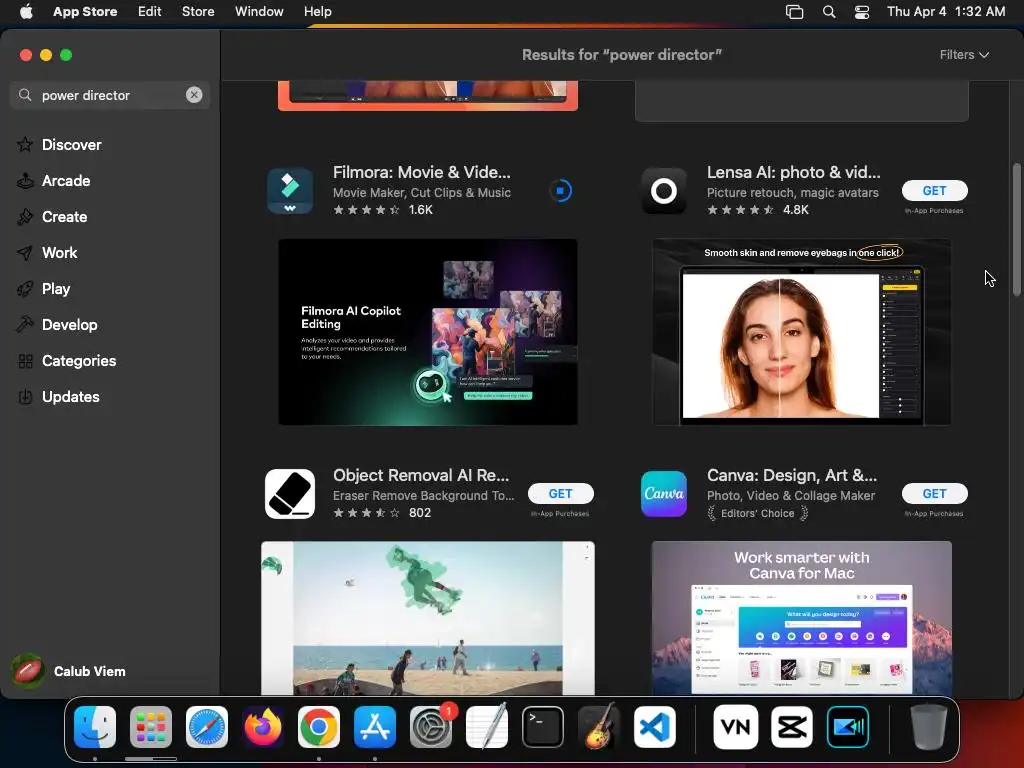Open Filmora: Movie & Video title
Image resolution: width=1024 pixels, height=768 pixels.
click(x=422, y=172)
